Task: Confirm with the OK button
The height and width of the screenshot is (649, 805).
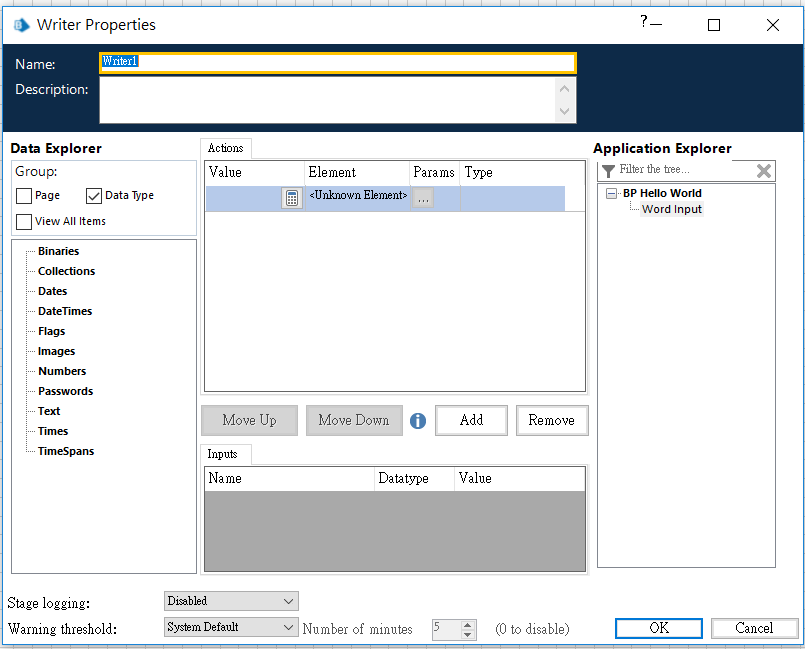Action: 659,628
